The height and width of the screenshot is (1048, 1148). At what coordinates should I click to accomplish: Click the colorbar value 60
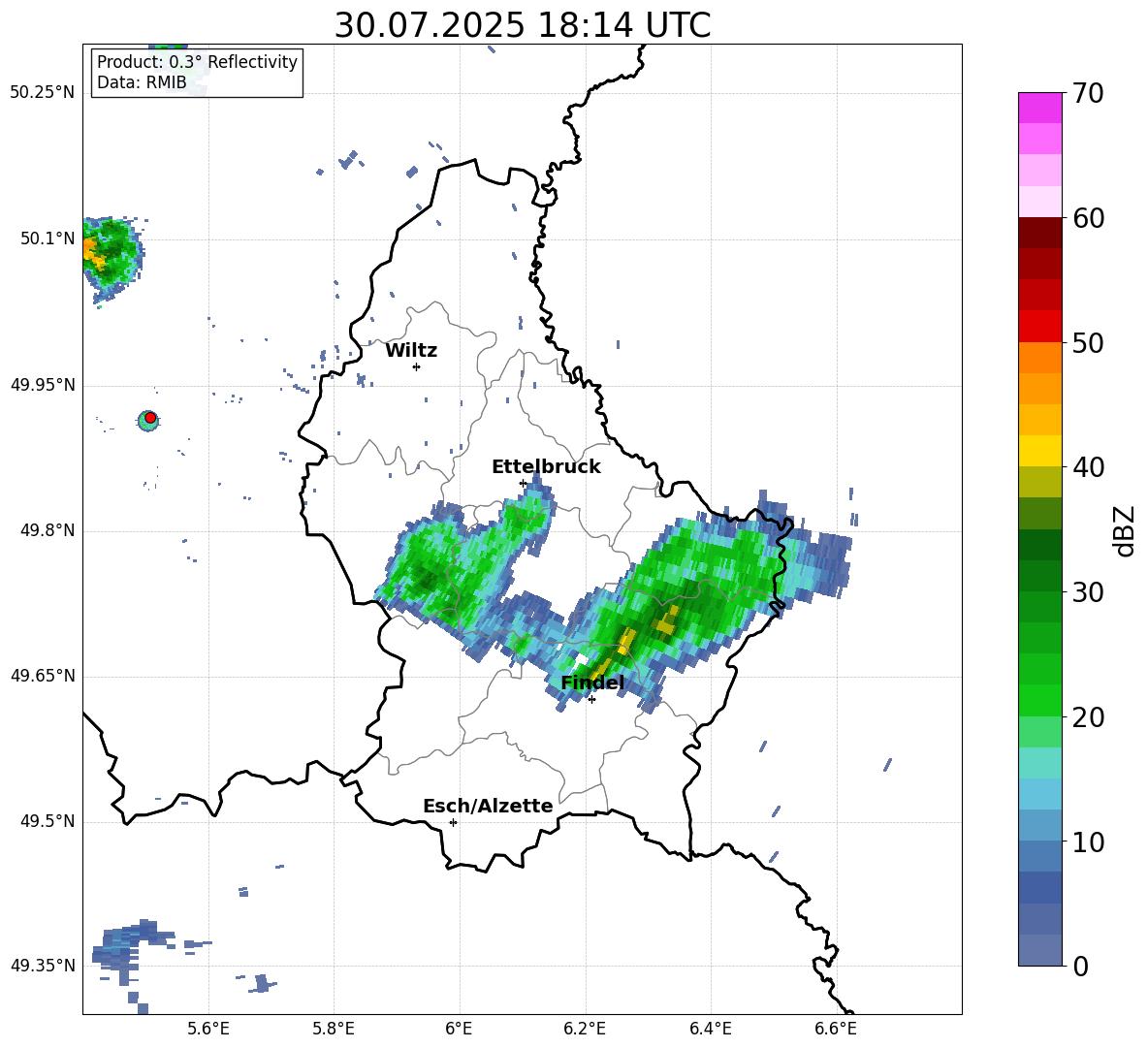[x=1088, y=218]
